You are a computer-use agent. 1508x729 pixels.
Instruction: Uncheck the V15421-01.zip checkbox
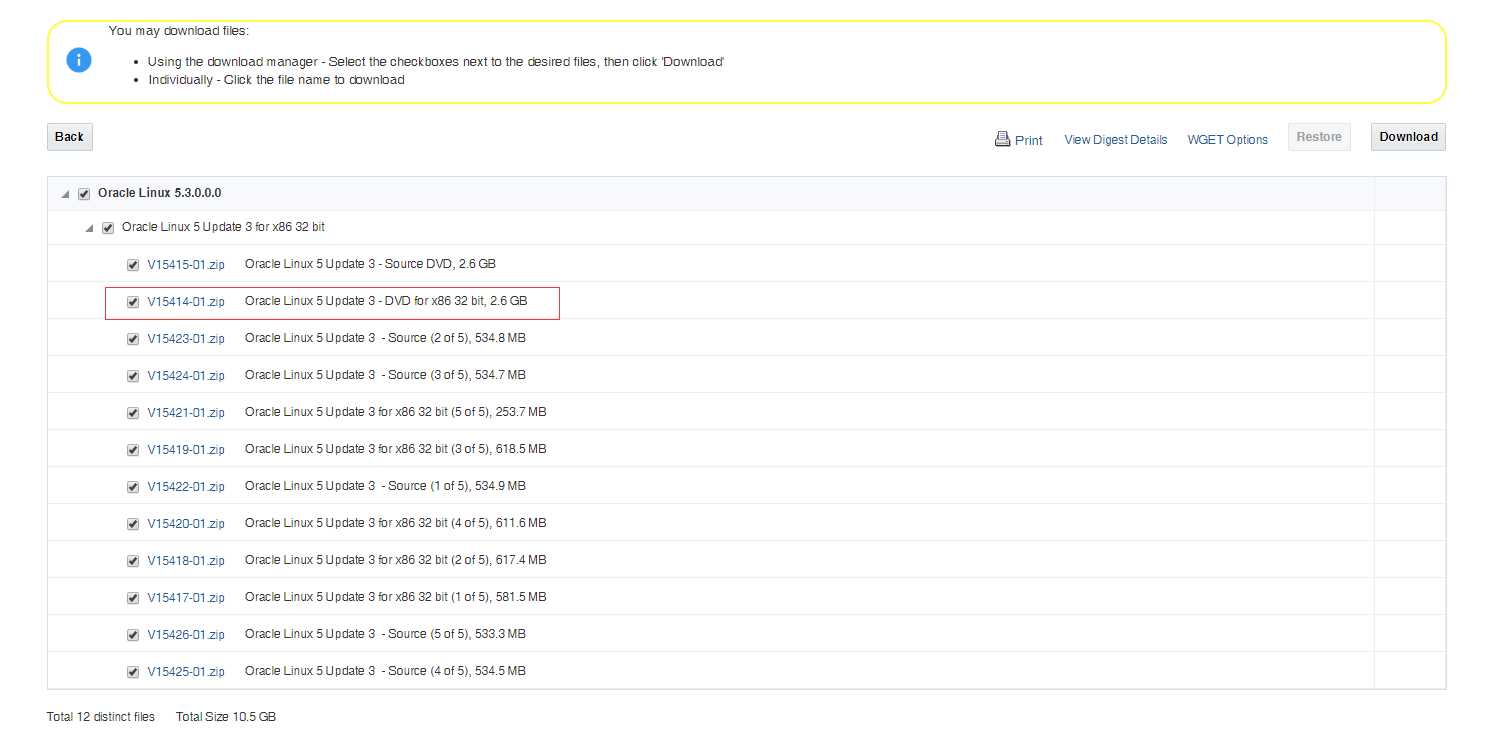[133, 413]
